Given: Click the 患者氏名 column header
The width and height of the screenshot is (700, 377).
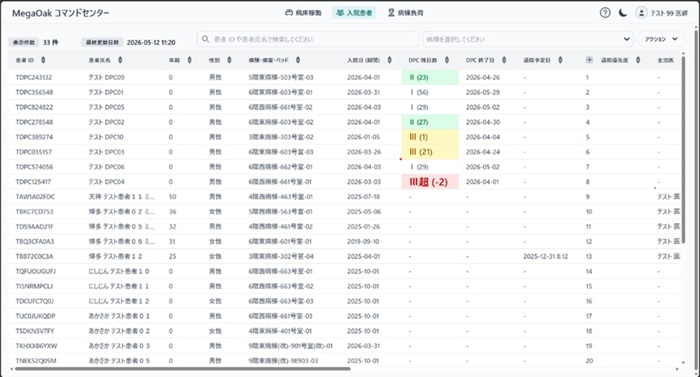Looking at the screenshot, I should tap(99, 60).
